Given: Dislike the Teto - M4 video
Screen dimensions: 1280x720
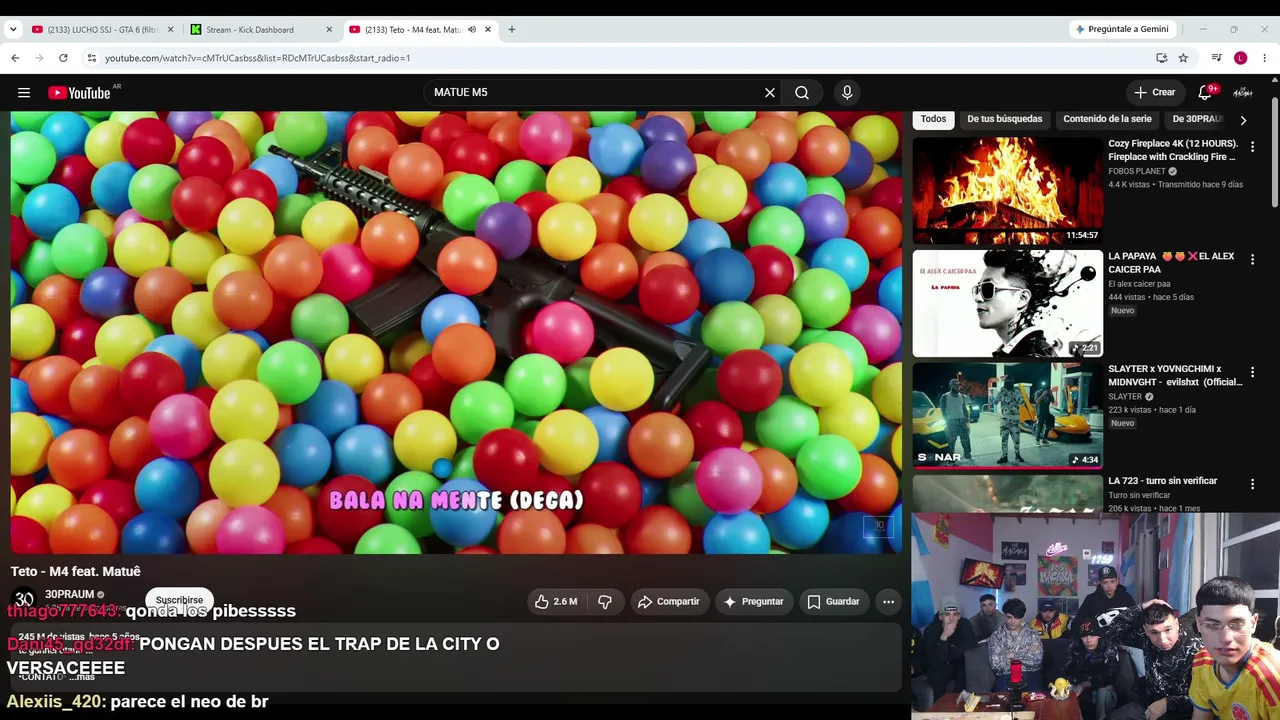Looking at the screenshot, I should click(x=605, y=602).
